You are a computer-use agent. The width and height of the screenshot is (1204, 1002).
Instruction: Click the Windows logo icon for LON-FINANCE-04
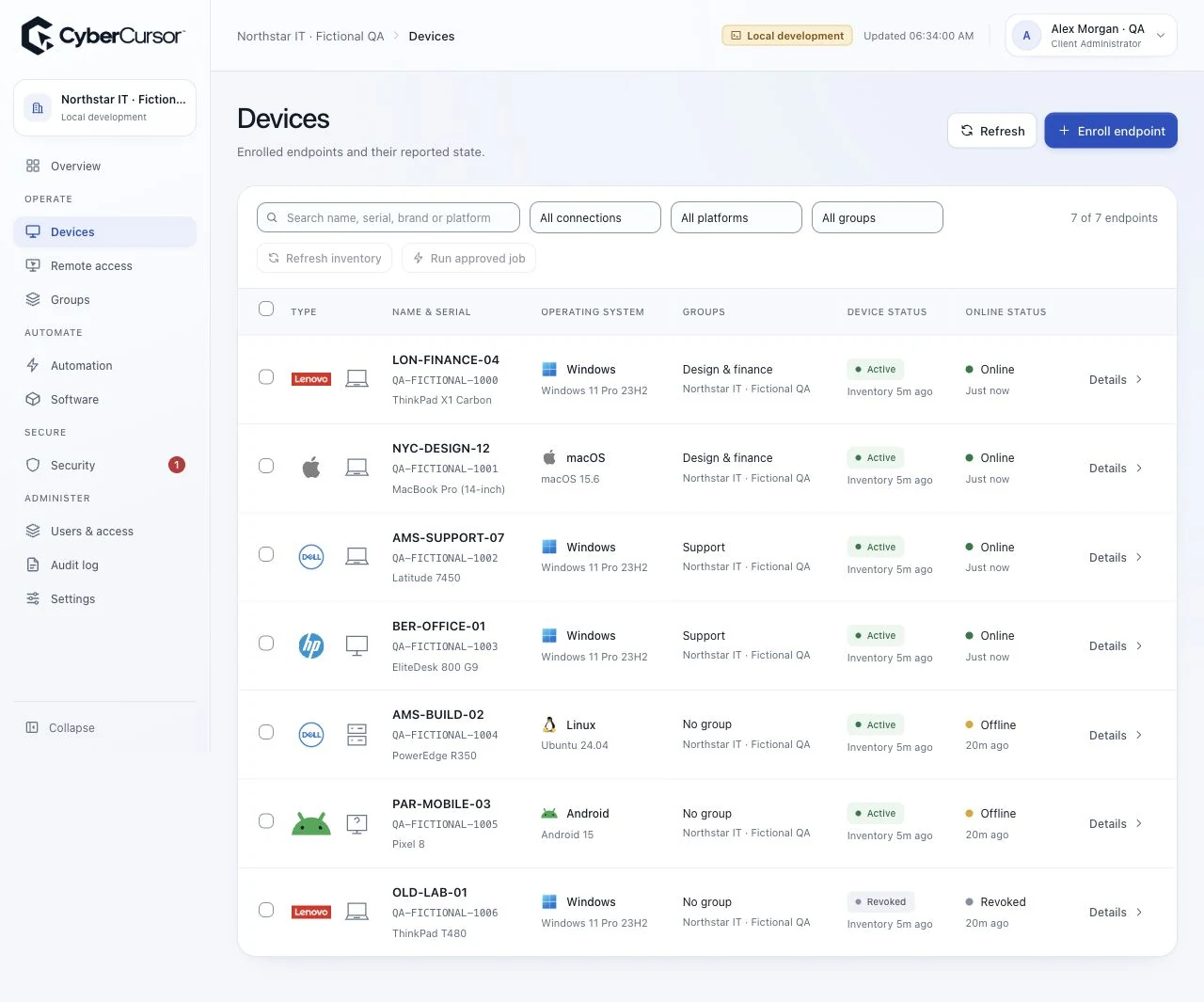pos(549,369)
